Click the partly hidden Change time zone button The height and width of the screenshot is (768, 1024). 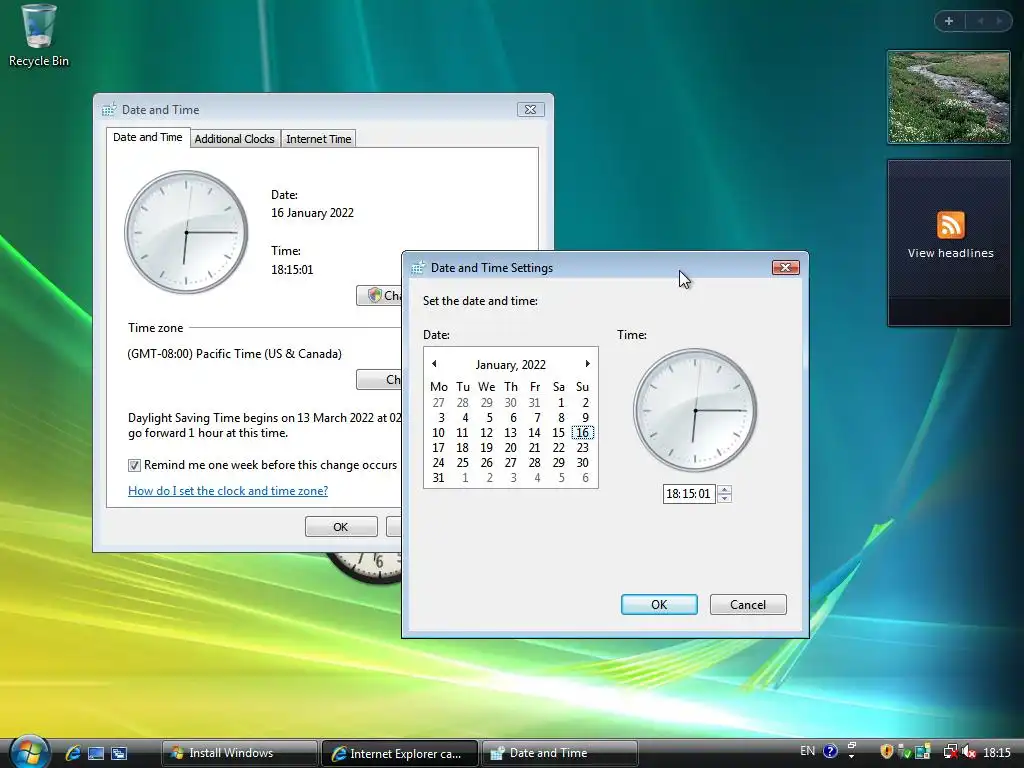click(379, 379)
